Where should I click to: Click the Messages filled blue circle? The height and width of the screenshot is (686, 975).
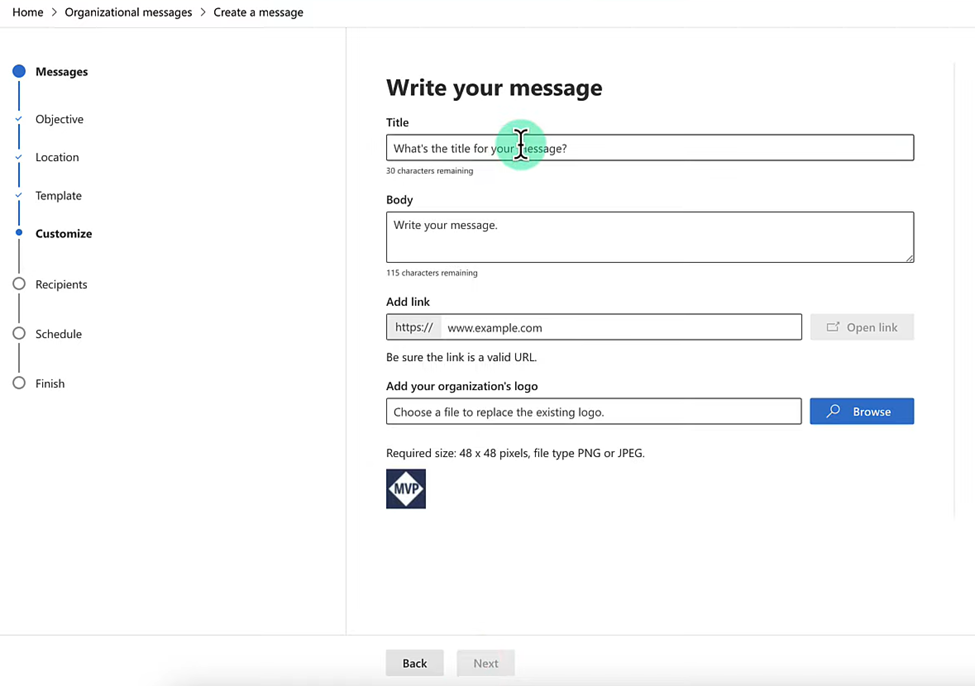coord(19,71)
